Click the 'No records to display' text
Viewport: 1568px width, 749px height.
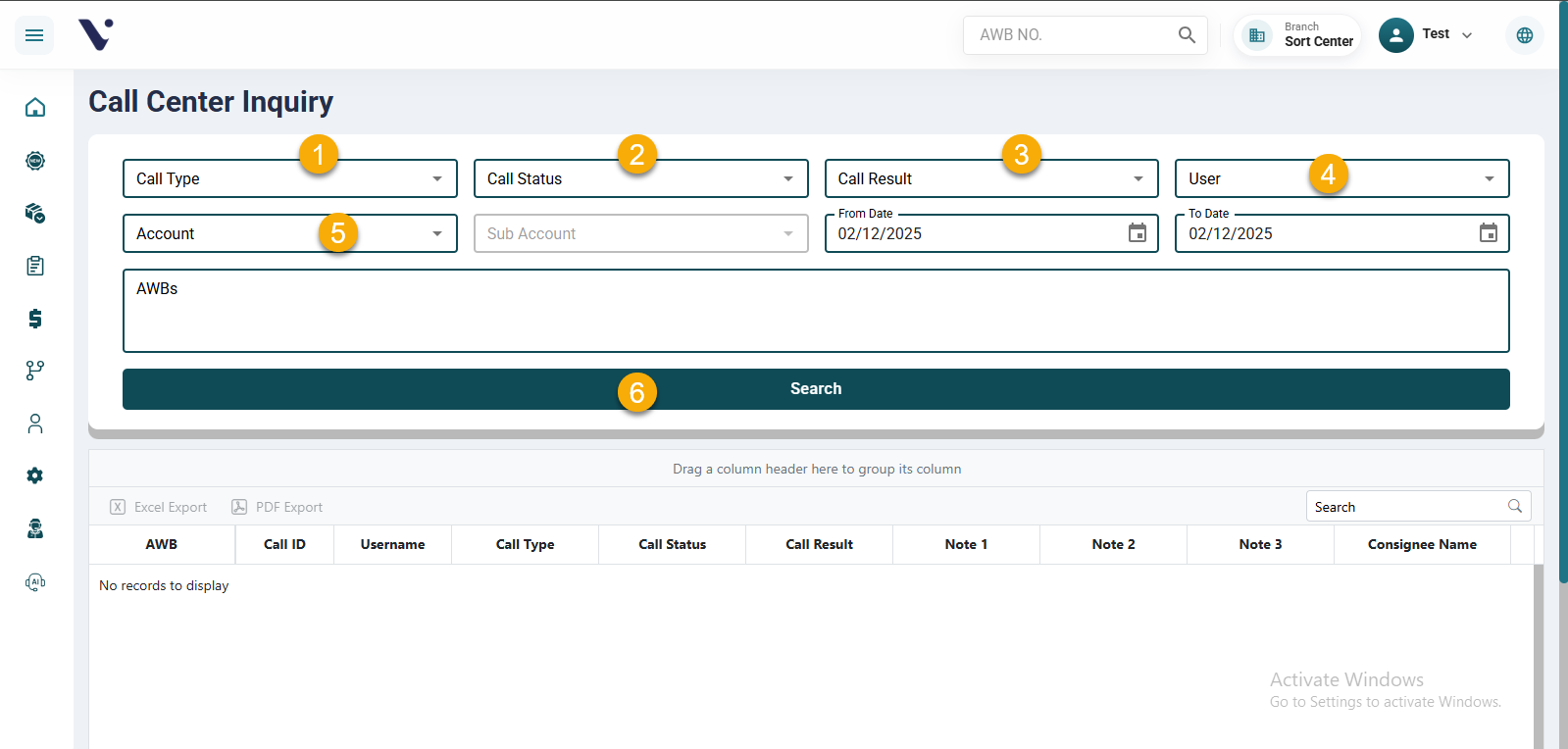(x=164, y=585)
